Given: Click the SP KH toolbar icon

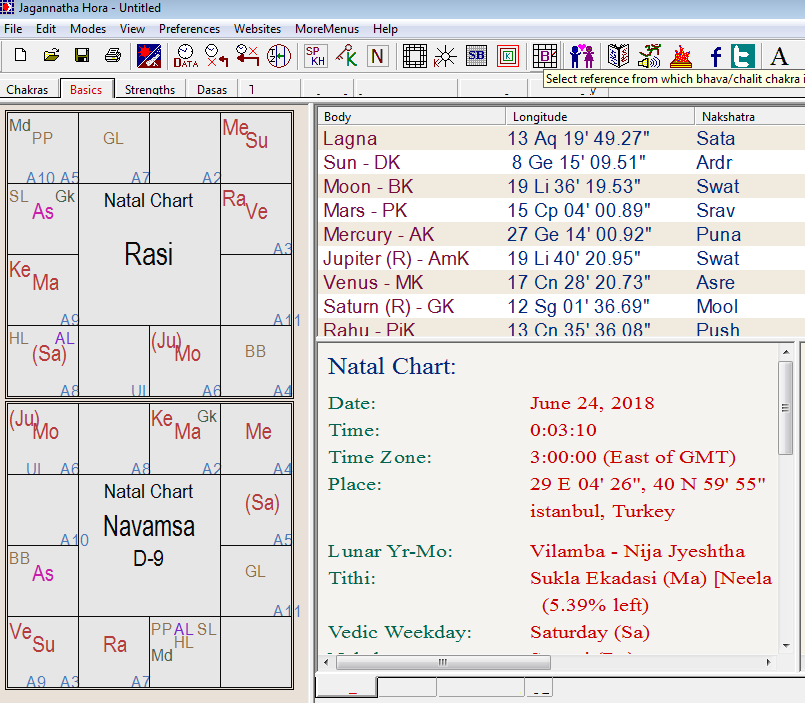Looking at the screenshot, I should pyautogui.click(x=315, y=55).
